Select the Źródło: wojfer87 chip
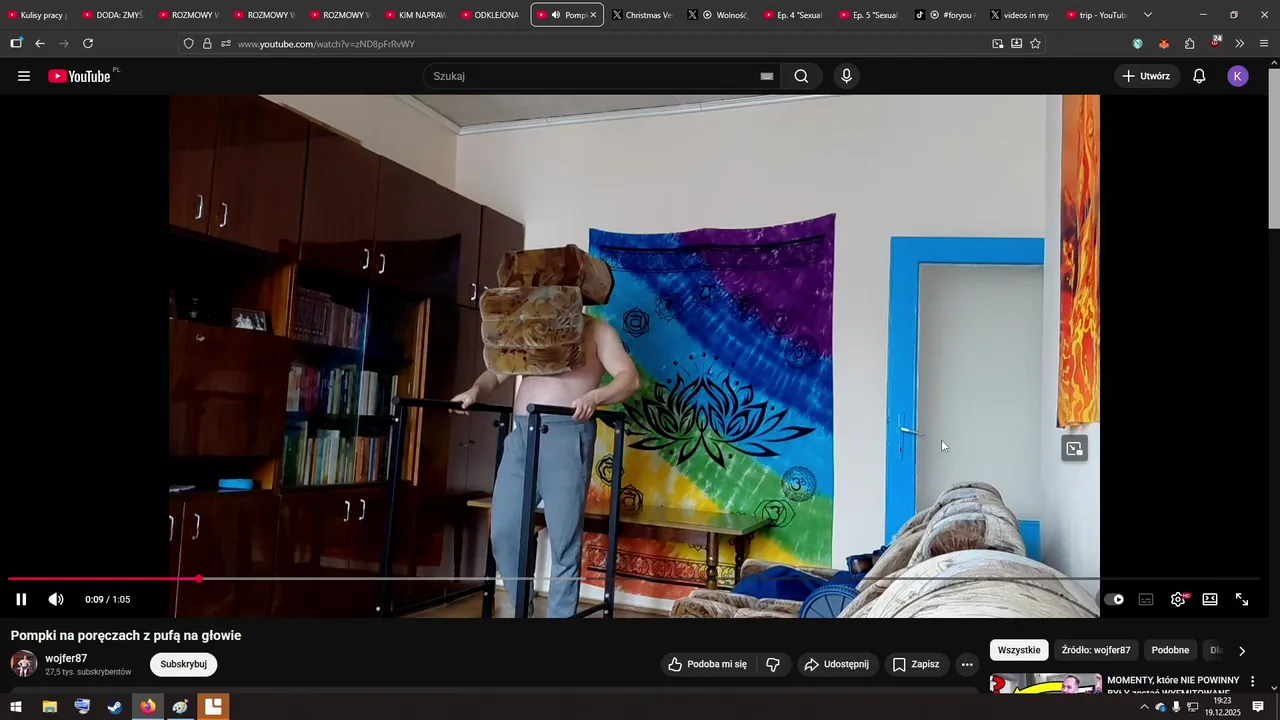 (x=1096, y=650)
